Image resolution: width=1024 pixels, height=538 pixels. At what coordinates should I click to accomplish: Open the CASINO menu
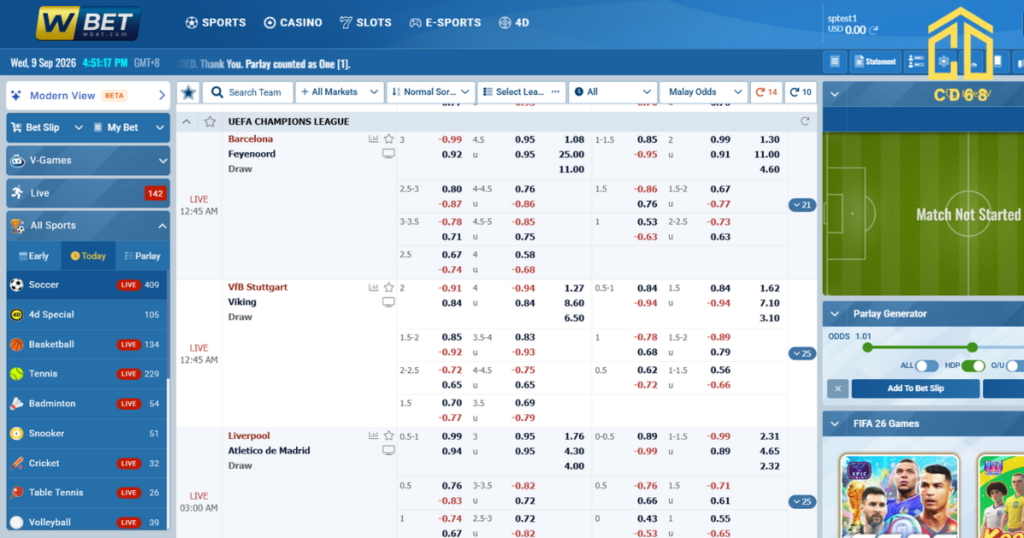(293, 23)
